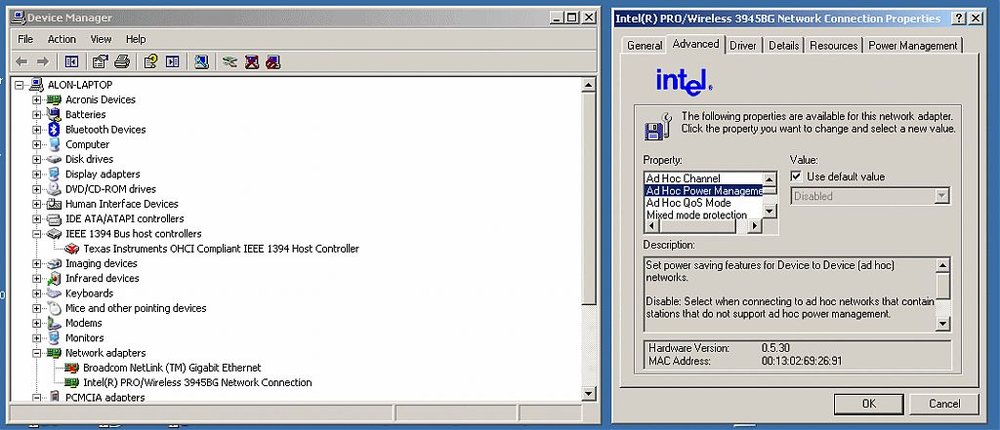Viewport: 1000px width, 430px height.
Task: Open the File menu
Action: pyautogui.click(x=26, y=39)
